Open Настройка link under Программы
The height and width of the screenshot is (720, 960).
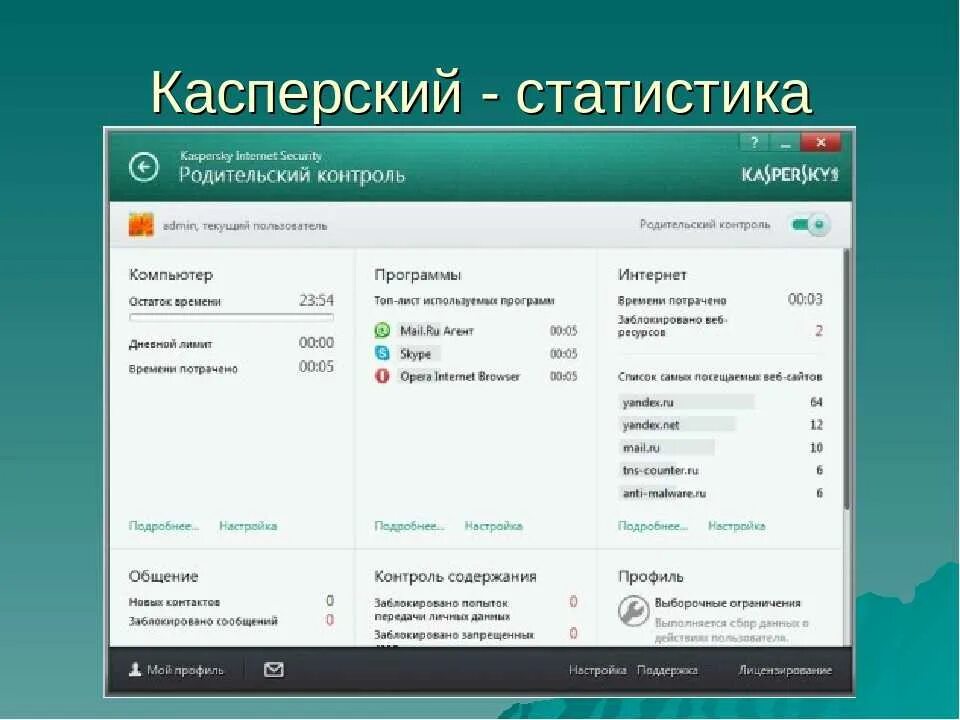pyautogui.click(x=493, y=526)
